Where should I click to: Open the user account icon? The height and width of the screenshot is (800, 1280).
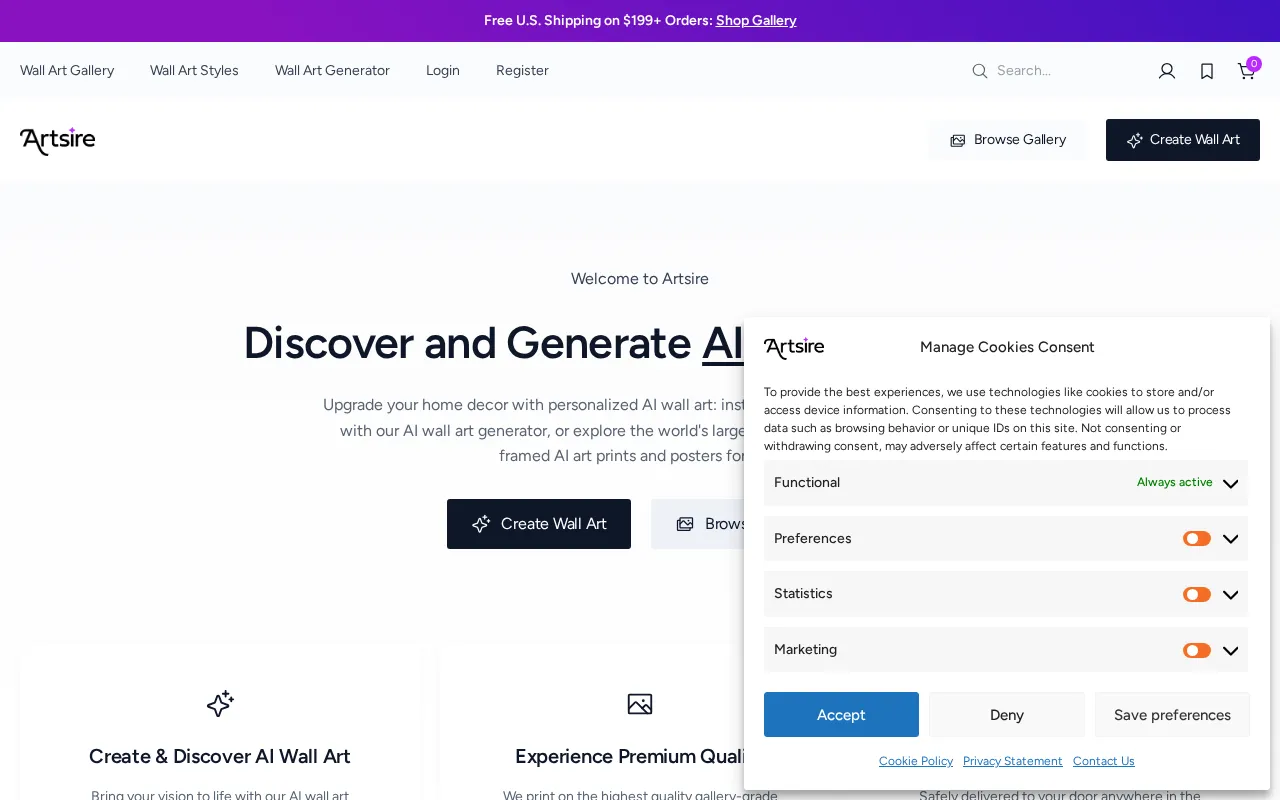[x=1167, y=71]
